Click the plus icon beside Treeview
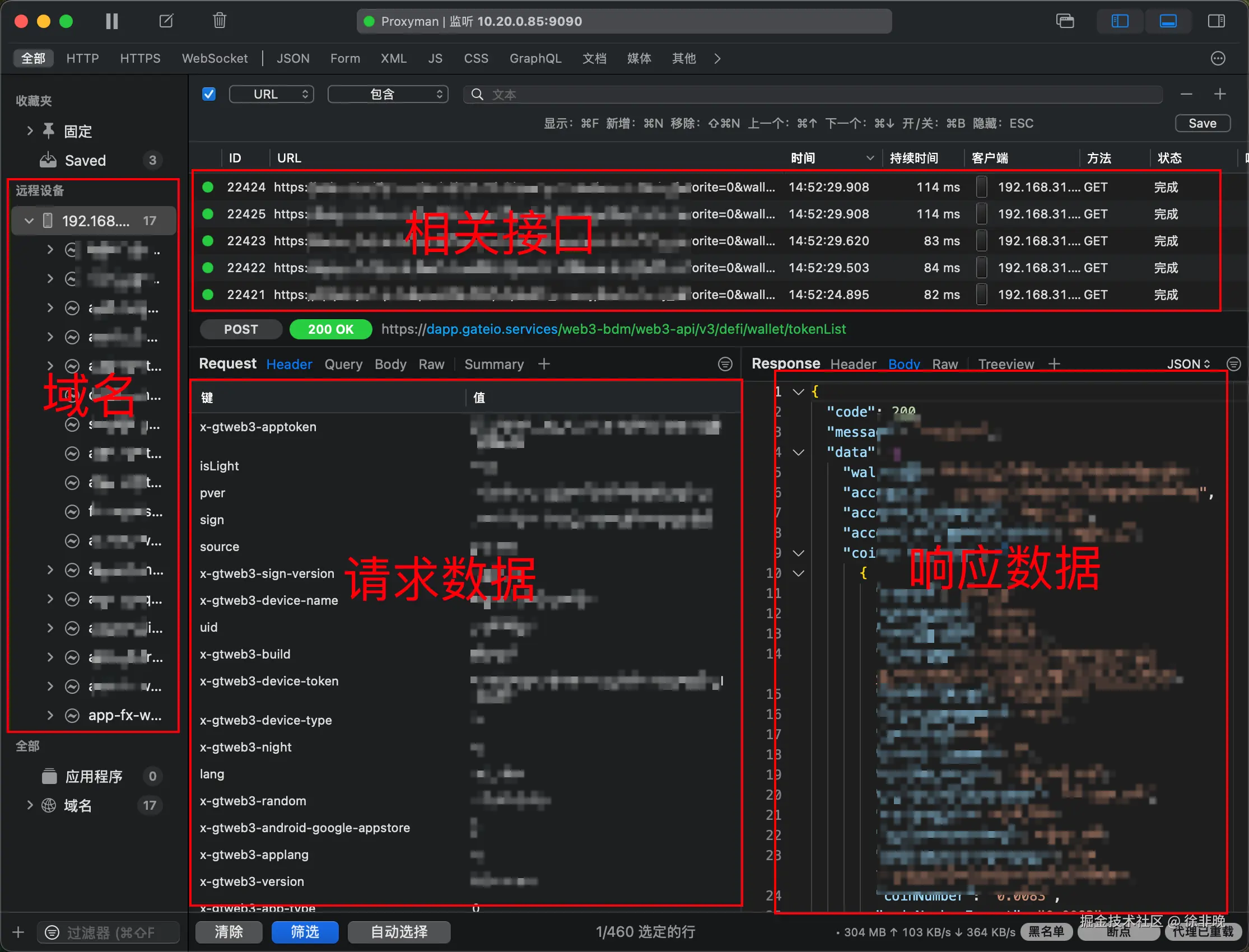This screenshot has width=1249, height=952. click(x=1054, y=364)
